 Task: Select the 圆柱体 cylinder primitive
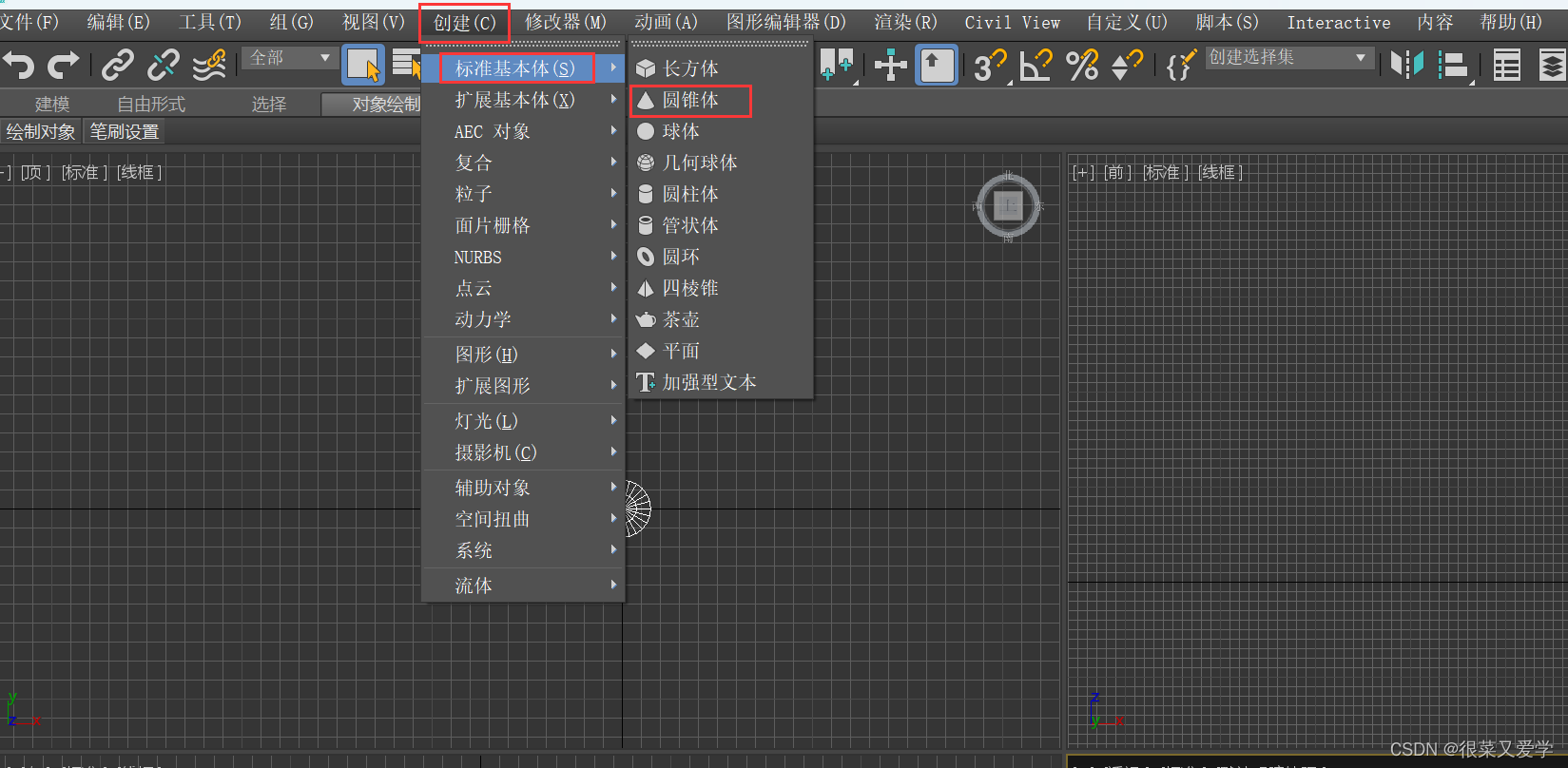click(x=721, y=194)
